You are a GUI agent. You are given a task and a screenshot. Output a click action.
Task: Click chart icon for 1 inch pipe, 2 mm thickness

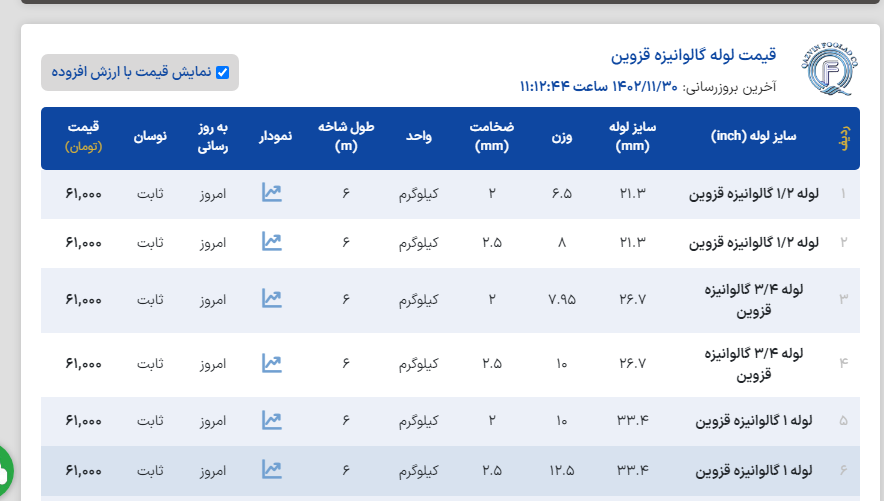271,420
